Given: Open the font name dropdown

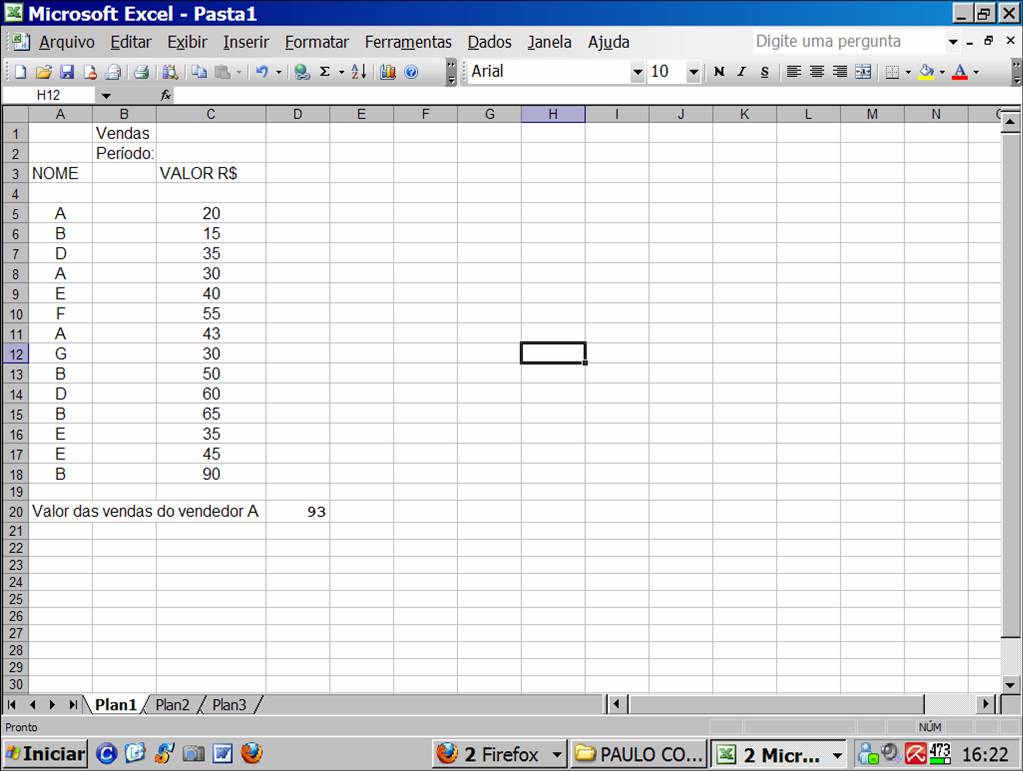Looking at the screenshot, I should point(640,71).
